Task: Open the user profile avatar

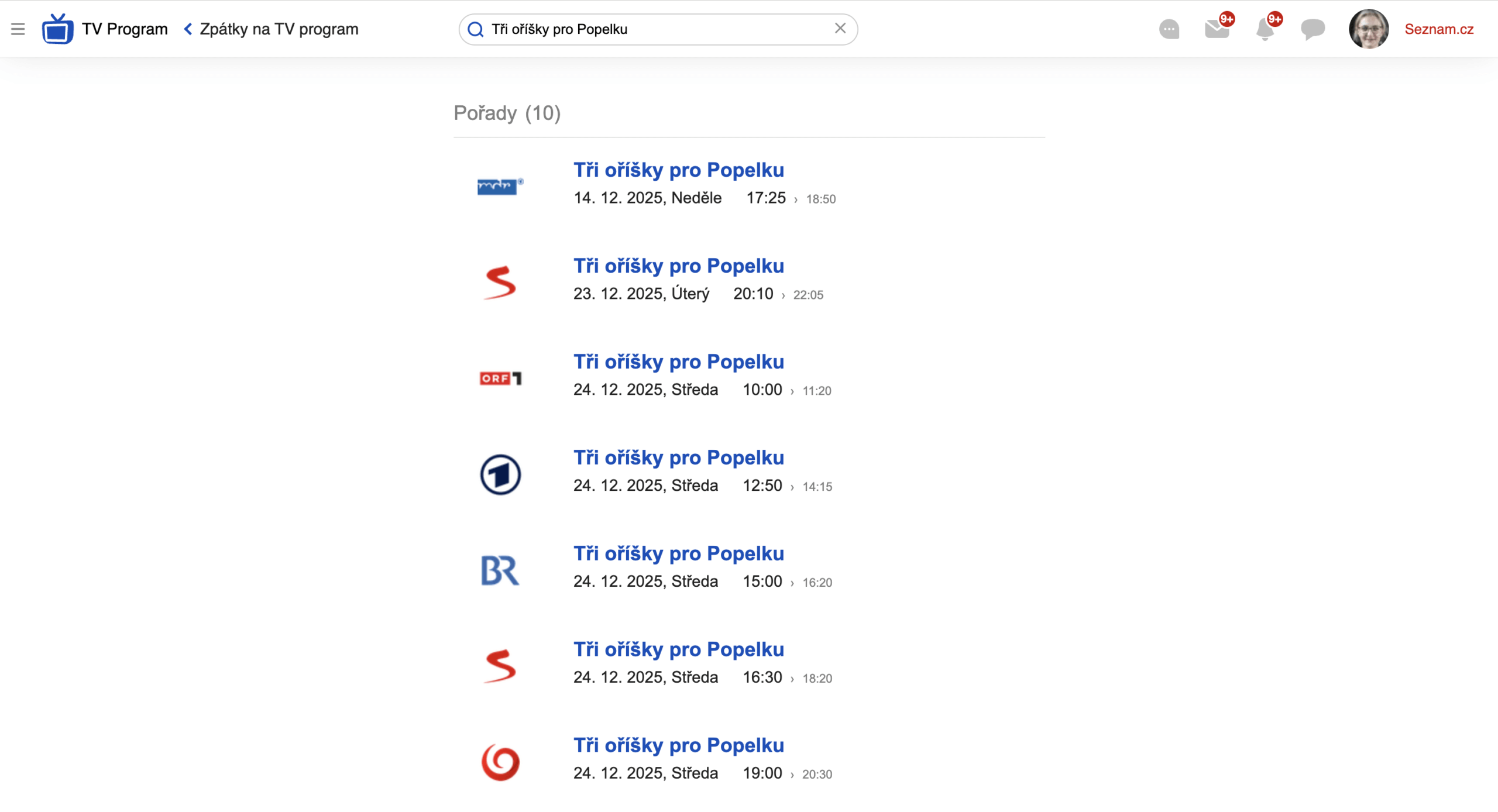Action: coord(1368,29)
